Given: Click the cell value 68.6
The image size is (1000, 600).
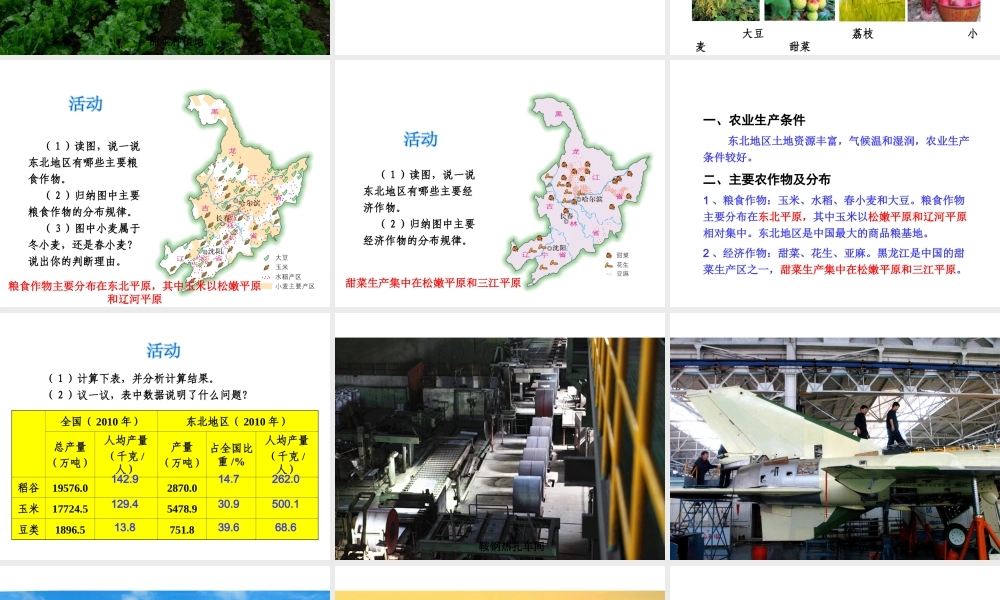Looking at the screenshot, I should [x=286, y=527].
